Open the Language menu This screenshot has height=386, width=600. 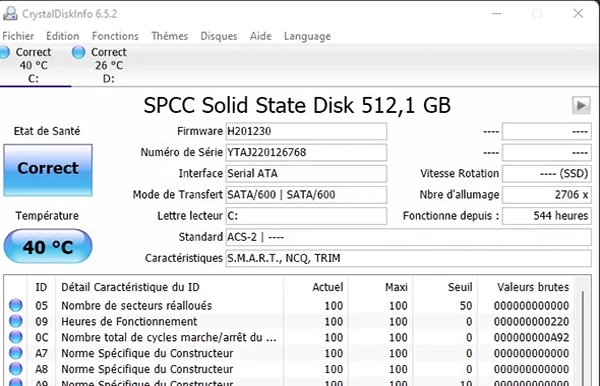coord(307,36)
